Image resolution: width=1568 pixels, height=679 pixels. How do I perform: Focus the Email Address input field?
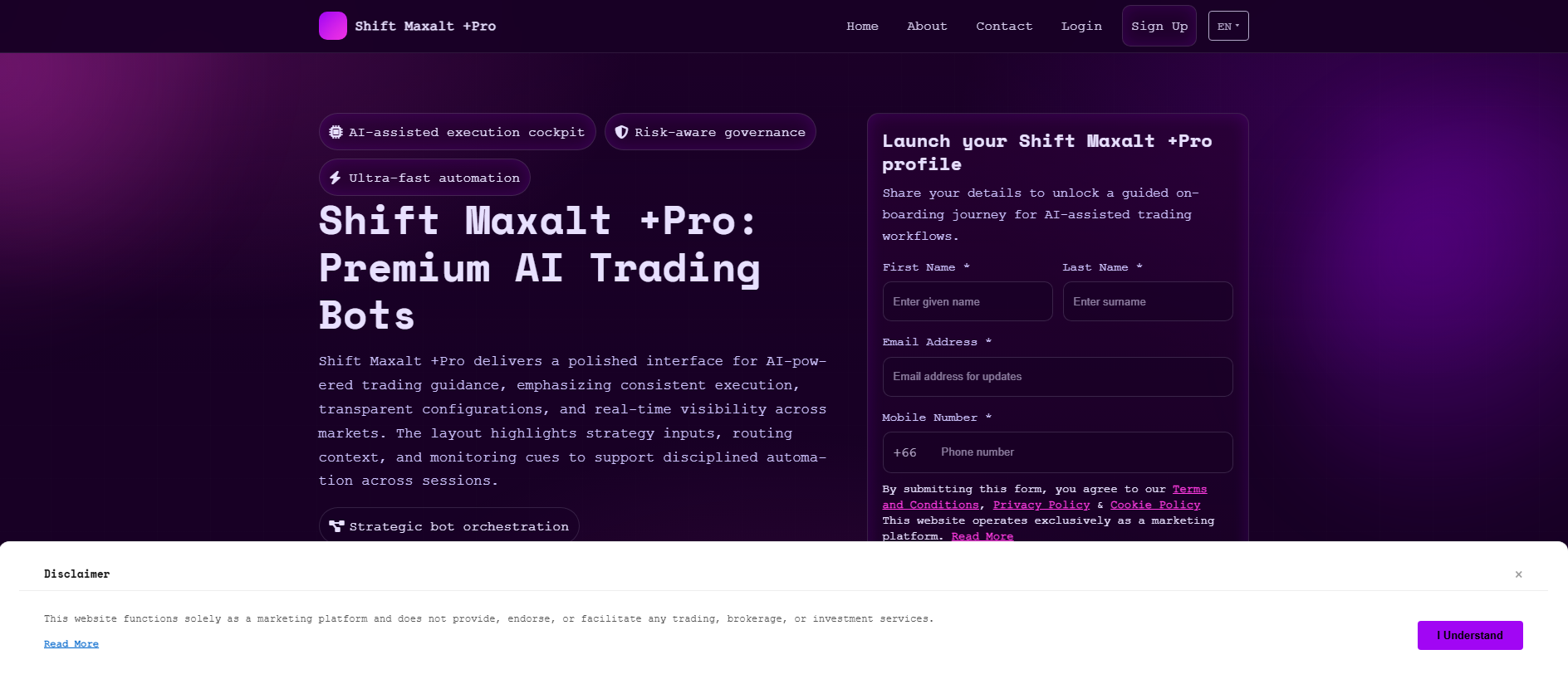[1057, 377]
